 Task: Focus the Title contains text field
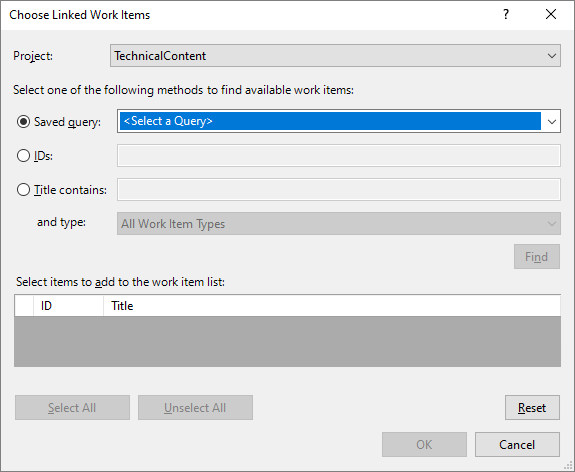339,190
